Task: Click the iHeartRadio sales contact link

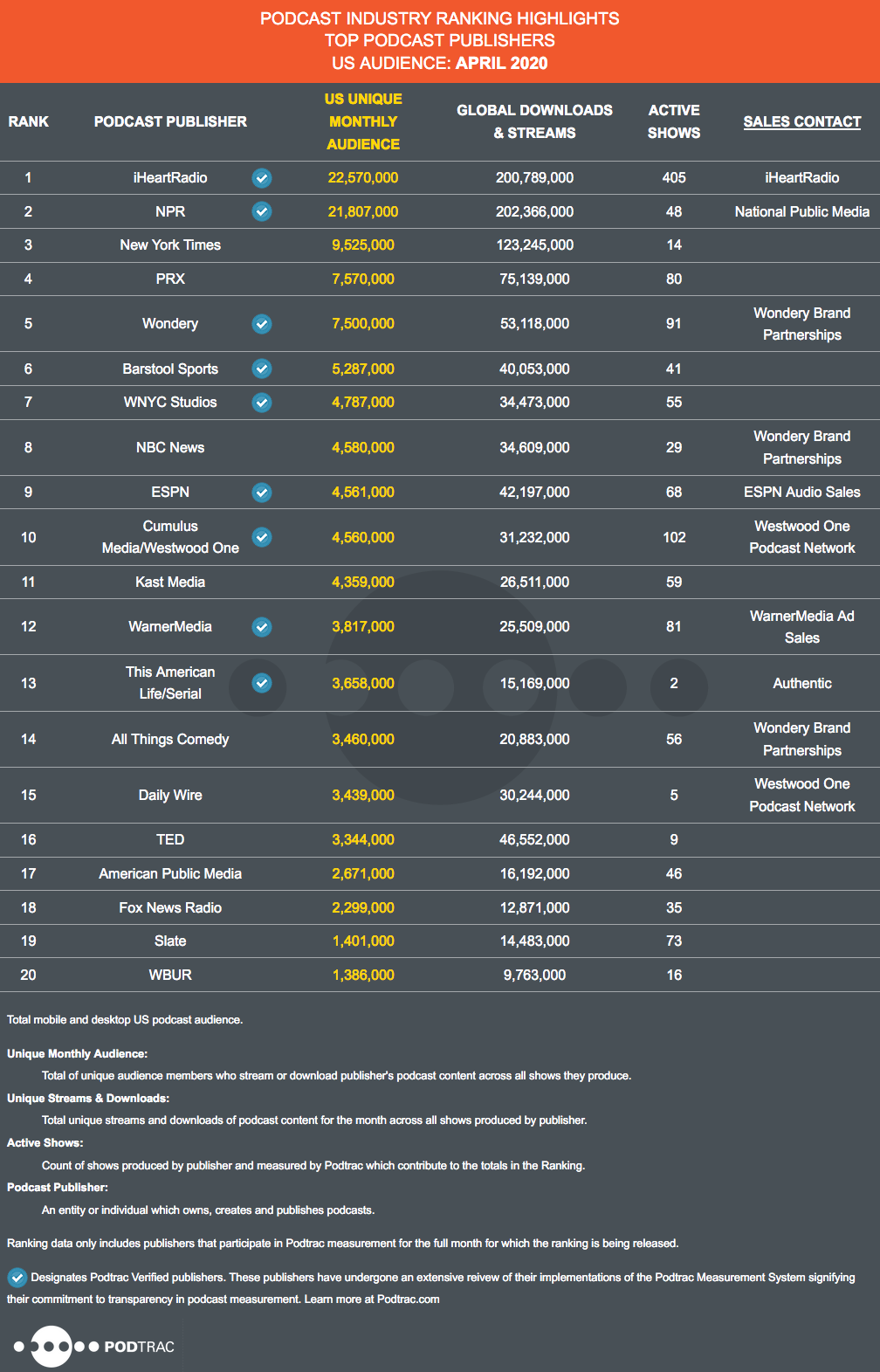Action: (x=801, y=178)
